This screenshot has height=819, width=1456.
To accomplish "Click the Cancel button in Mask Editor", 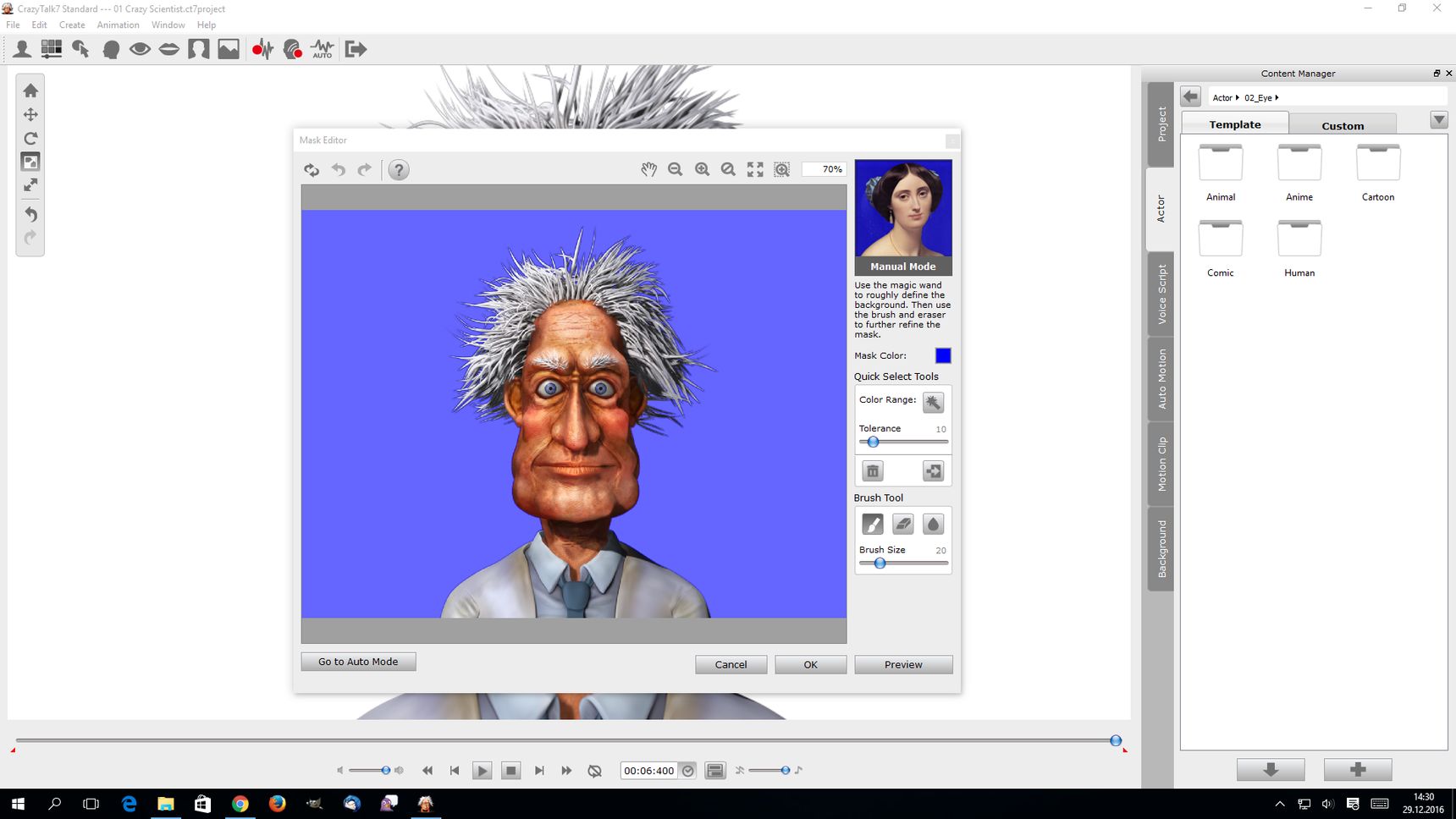I will [731, 664].
